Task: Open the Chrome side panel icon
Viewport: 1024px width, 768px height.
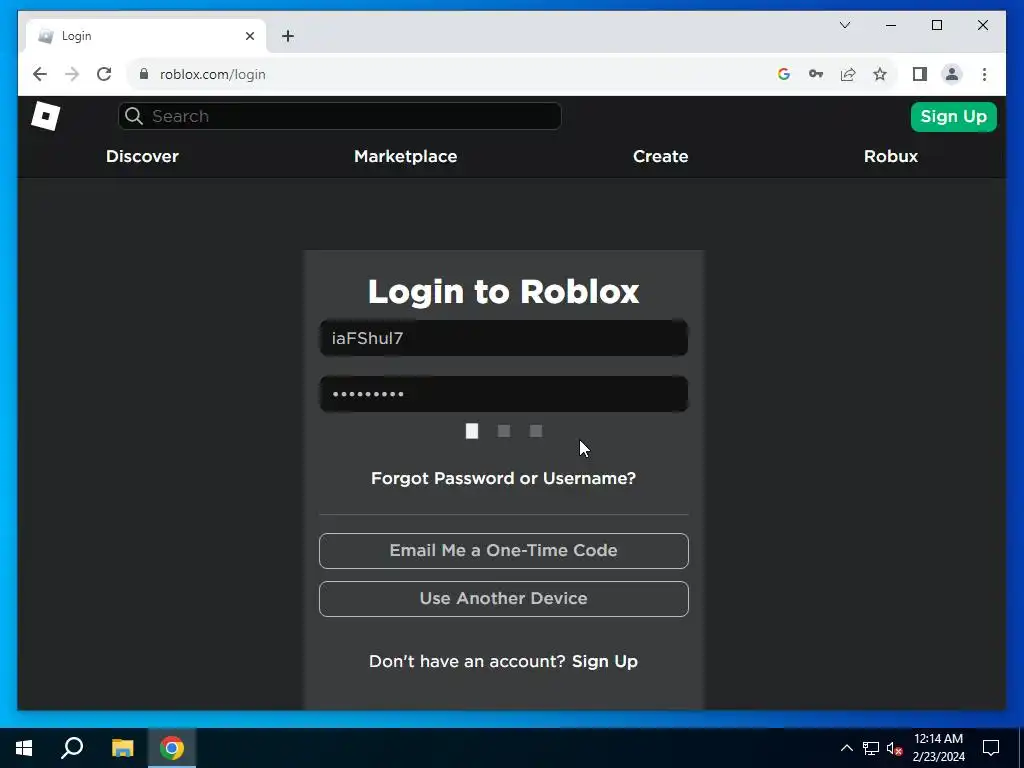Action: (x=920, y=74)
